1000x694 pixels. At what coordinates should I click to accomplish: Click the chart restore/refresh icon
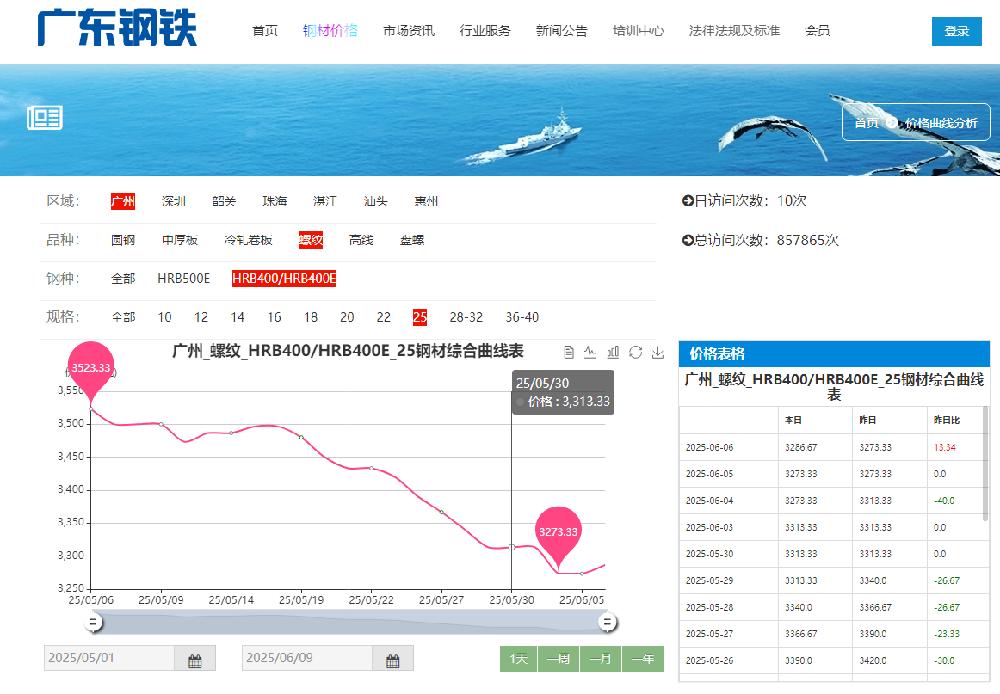click(x=635, y=352)
